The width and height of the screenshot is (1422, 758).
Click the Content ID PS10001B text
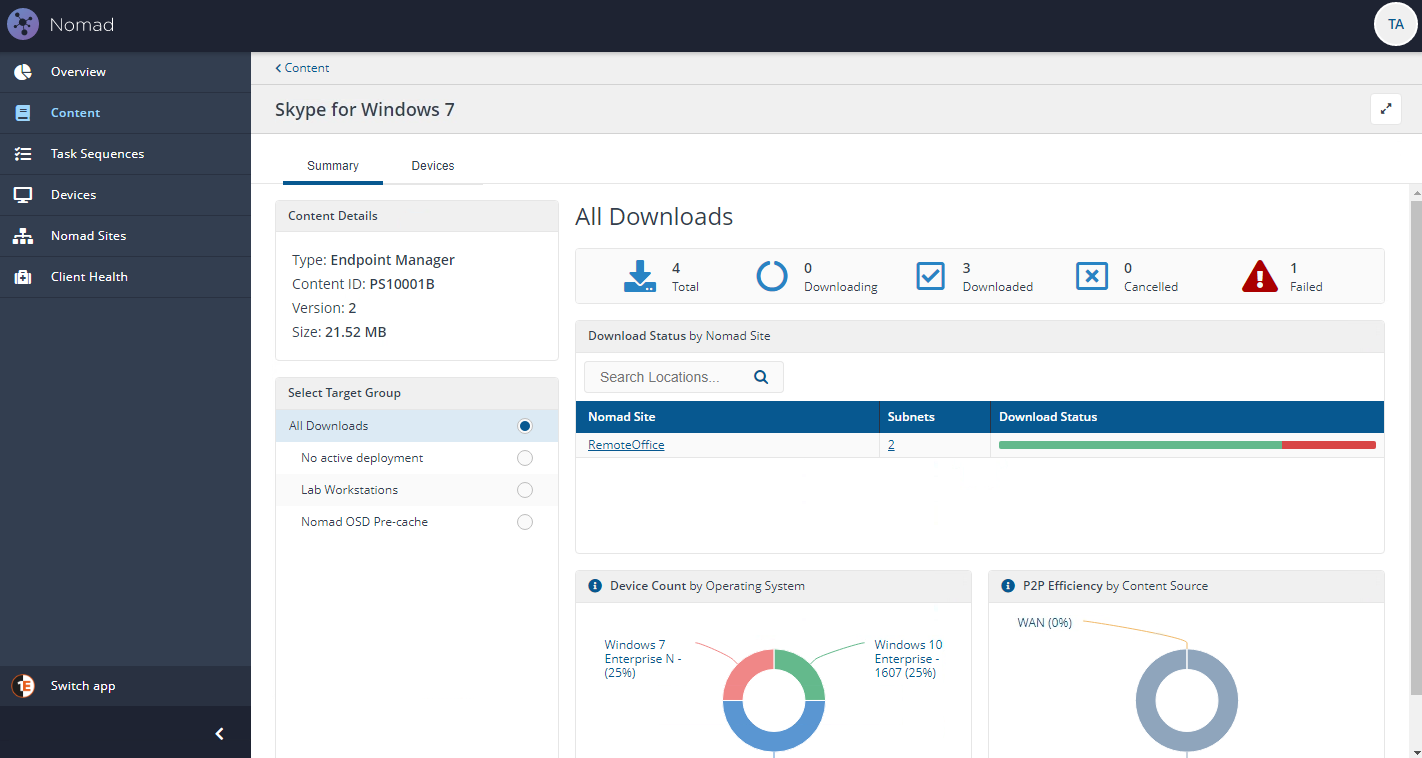click(363, 284)
